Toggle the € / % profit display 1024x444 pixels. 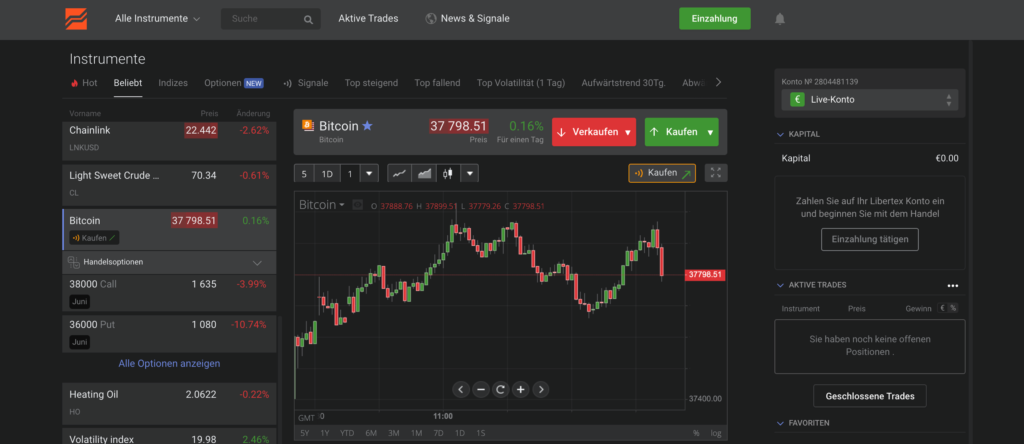(x=948, y=308)
